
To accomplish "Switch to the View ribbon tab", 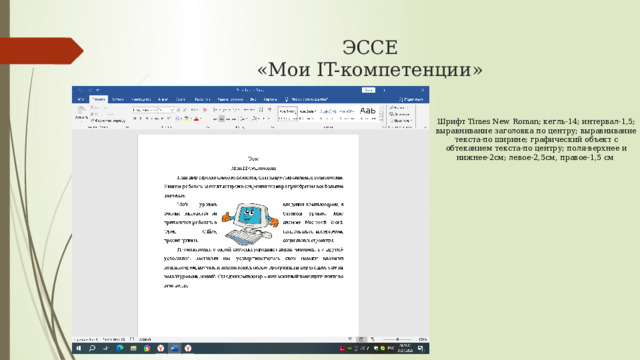I will [x=253, y=99].
